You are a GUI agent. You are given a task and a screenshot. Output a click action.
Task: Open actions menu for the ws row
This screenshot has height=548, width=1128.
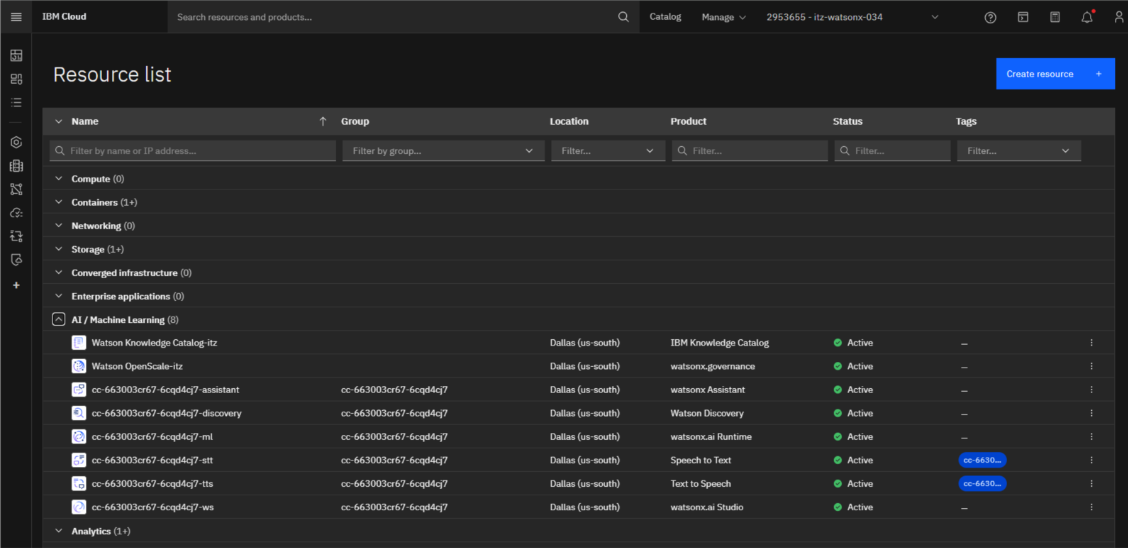1091,507
